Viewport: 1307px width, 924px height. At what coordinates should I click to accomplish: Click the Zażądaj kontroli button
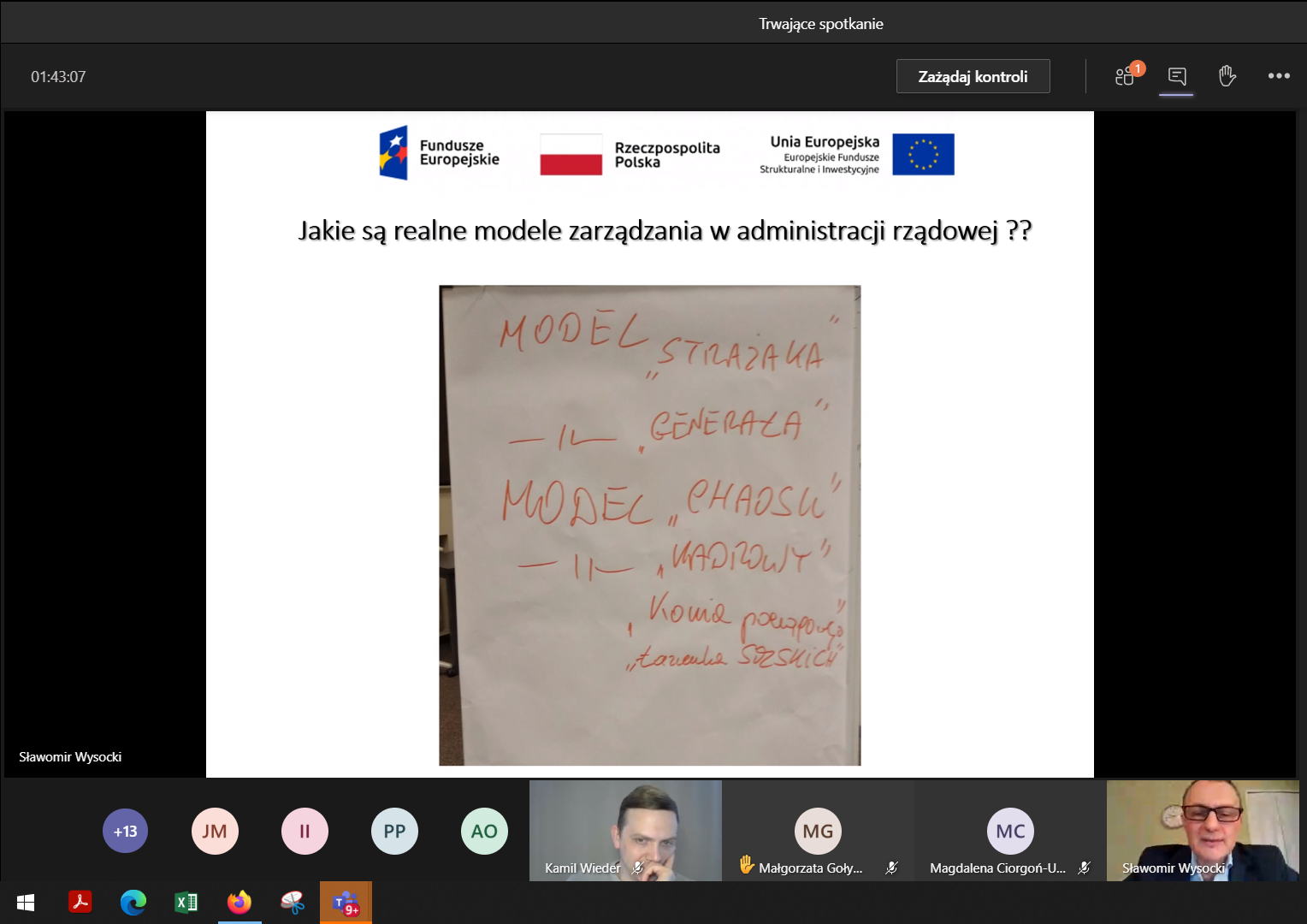pyautogui.click(x=973, y=76)
